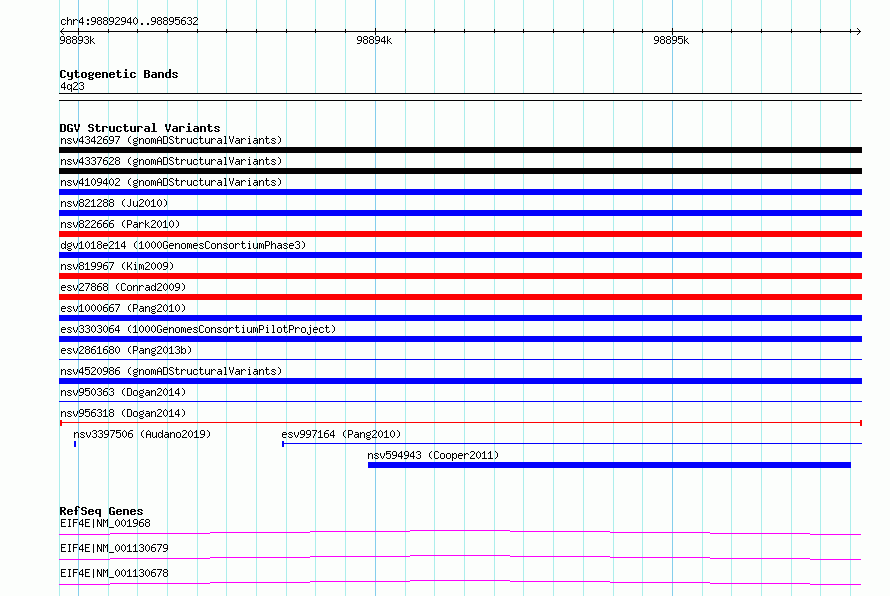The image size is (890, 596).
Task: Select red bar under nsv819967
Action: click(x=460, y=276)
